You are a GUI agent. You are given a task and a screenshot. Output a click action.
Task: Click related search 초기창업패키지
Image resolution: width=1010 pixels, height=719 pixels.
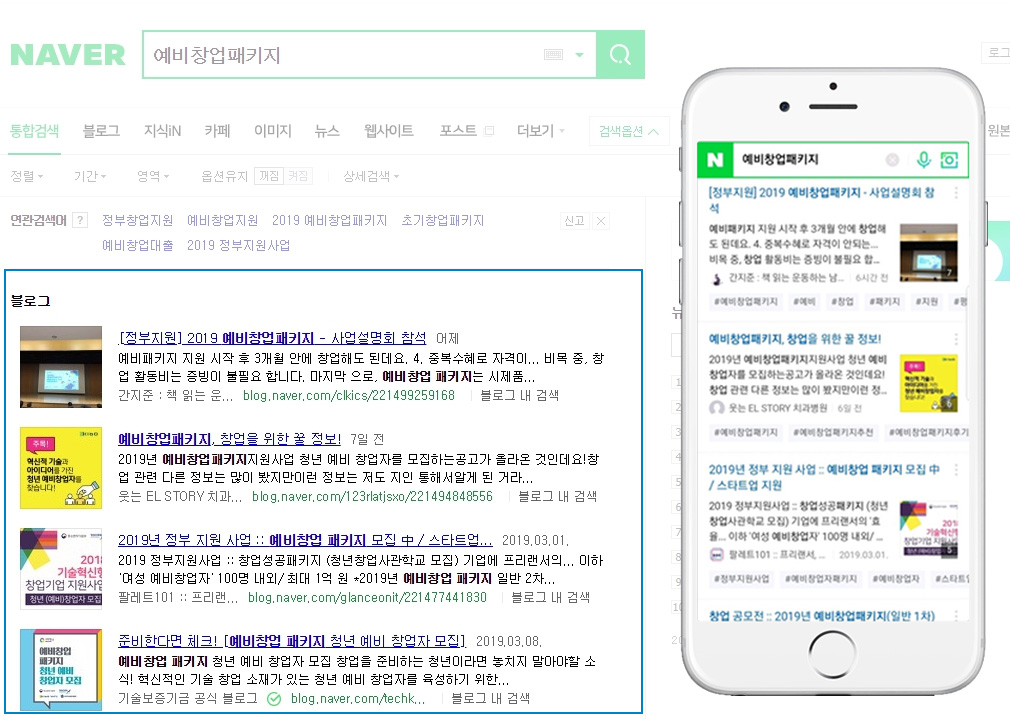click(x=443, y=220)
